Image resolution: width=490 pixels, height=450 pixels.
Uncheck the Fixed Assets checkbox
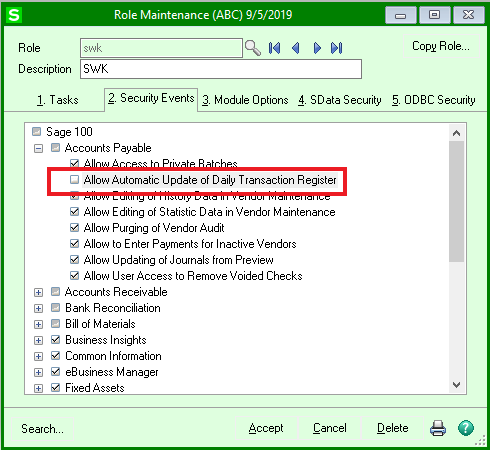(x=55, y=388)
